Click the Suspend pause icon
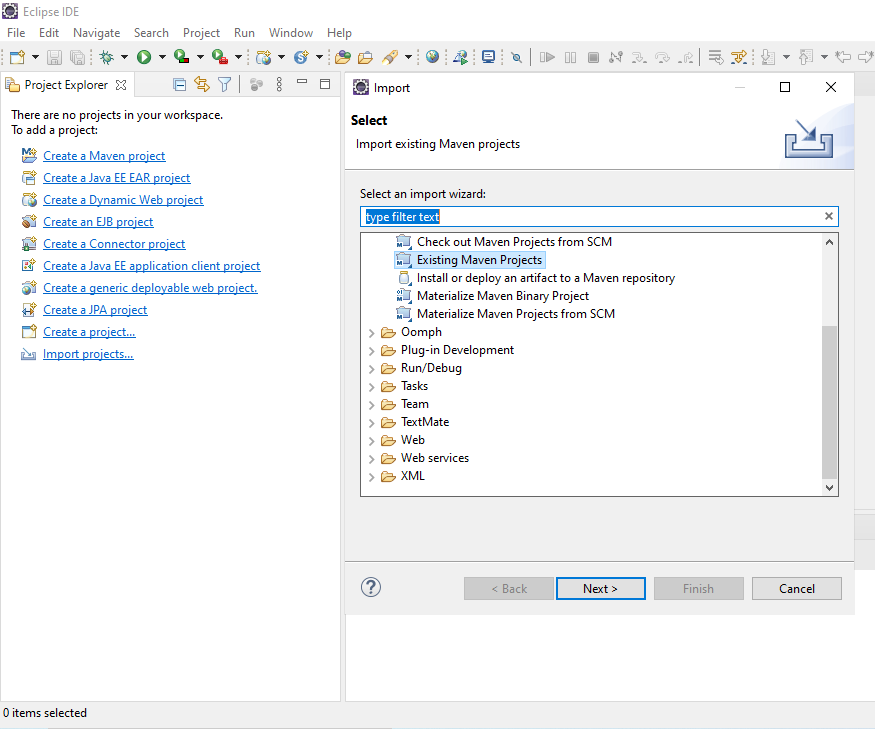 coord(570,57)
